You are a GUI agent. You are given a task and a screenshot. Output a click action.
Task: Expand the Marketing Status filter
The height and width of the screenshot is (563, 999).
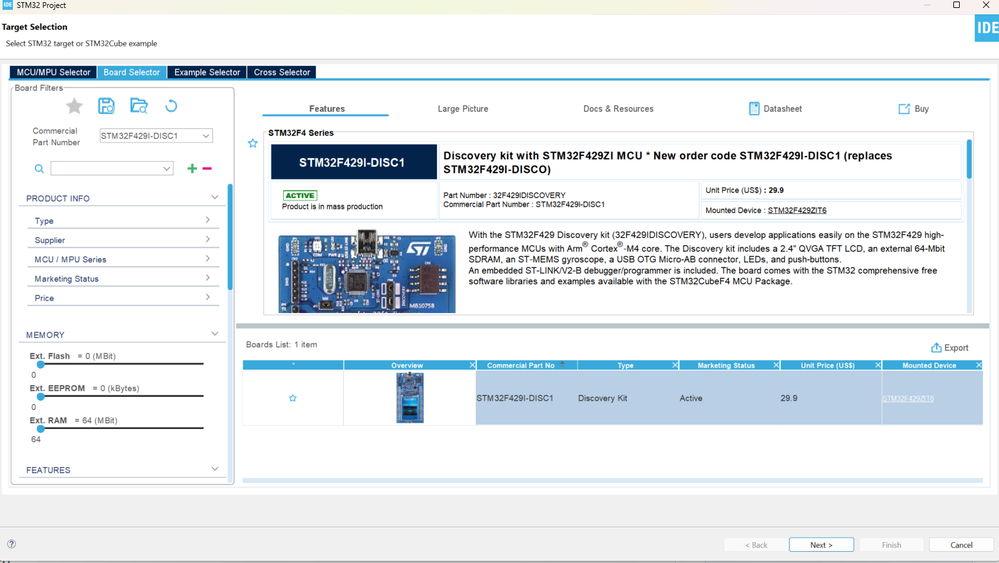[x=208, y=278]
